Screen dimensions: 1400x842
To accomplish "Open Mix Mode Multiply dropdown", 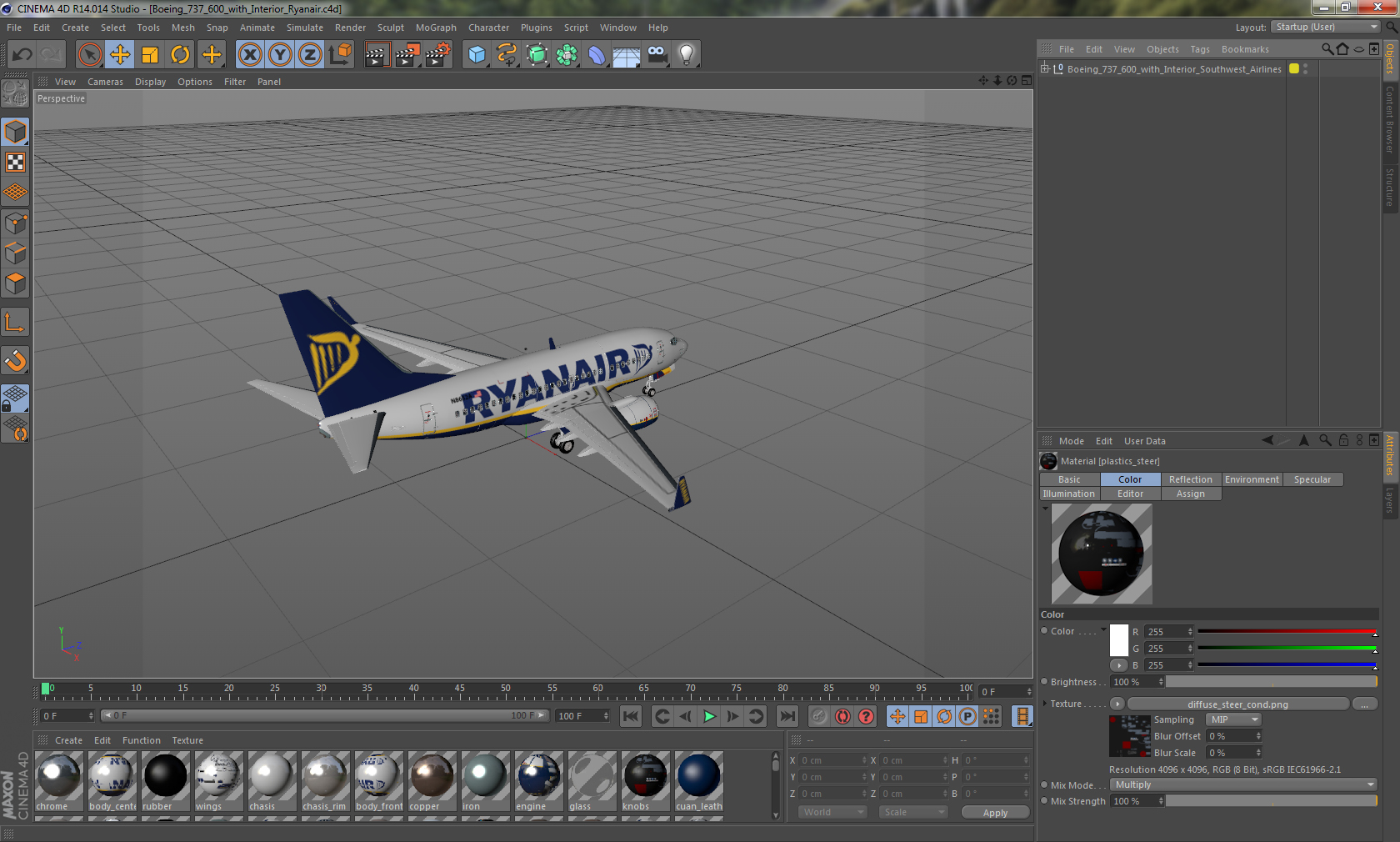I will click(1244, 784).
